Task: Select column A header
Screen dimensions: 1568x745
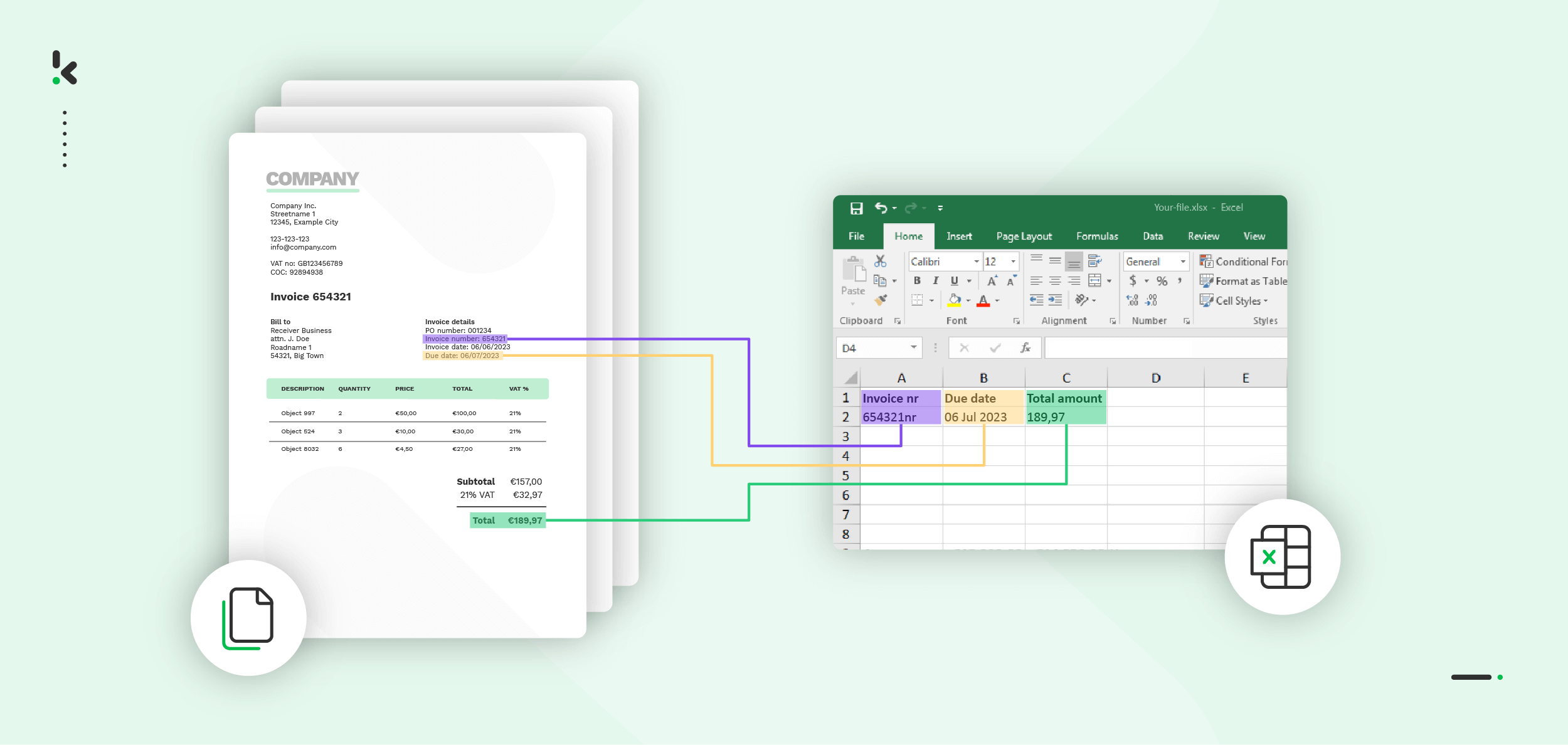Action: (x=901, y=378)
